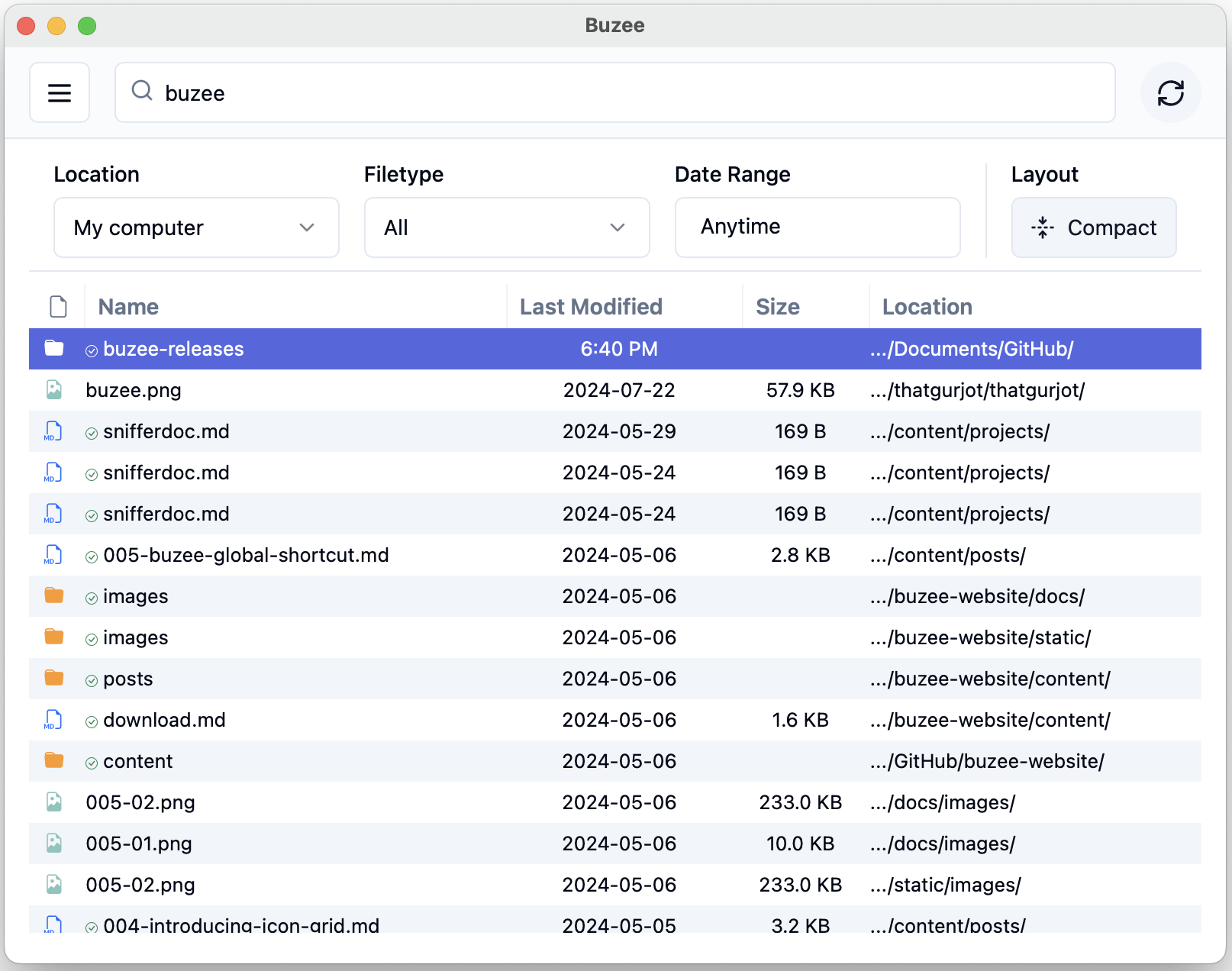Click the buzee-releases folder icon
This screenshot has width=1232, height=971.
click(x=54, y=348)
